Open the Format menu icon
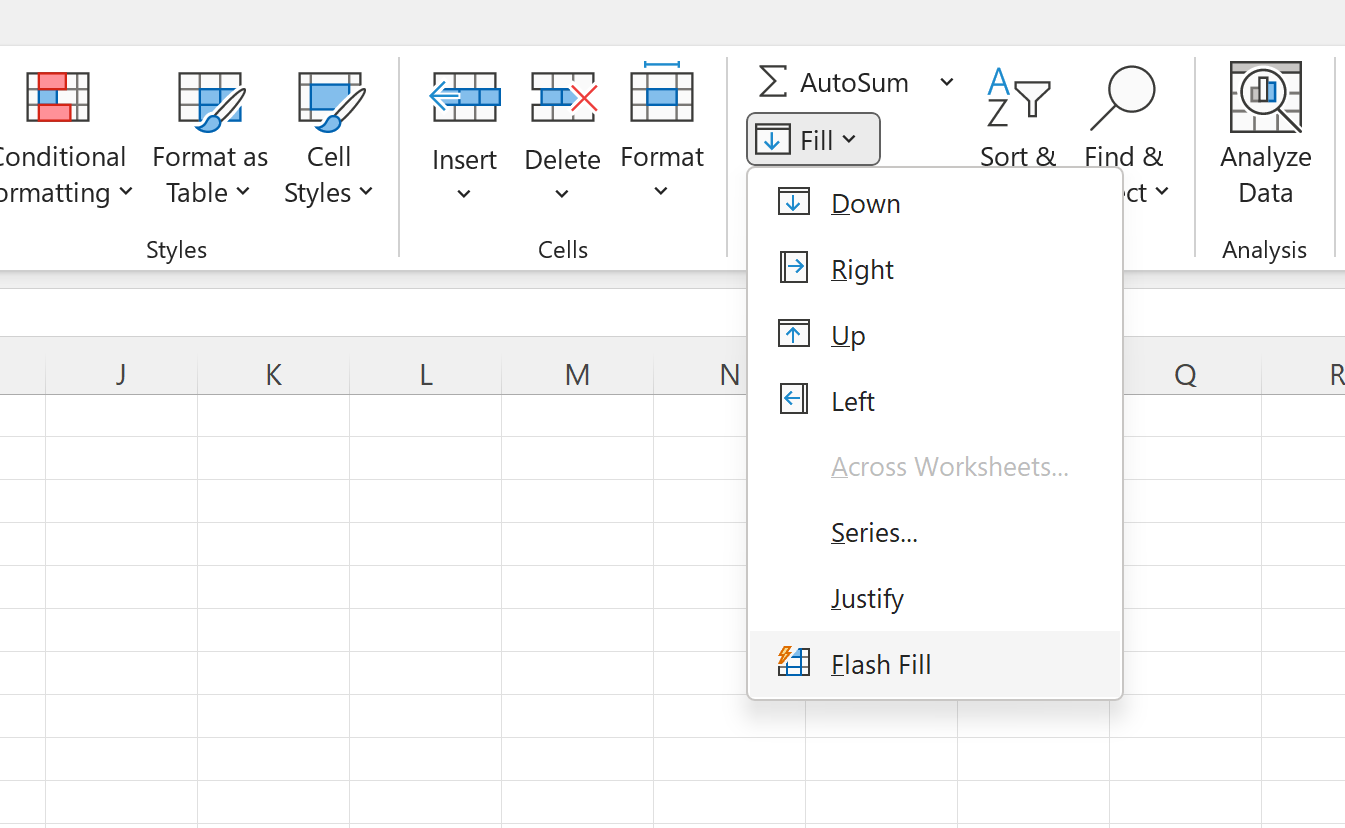The width and height of the screenshot is (1345, 828). click(662, 97)
